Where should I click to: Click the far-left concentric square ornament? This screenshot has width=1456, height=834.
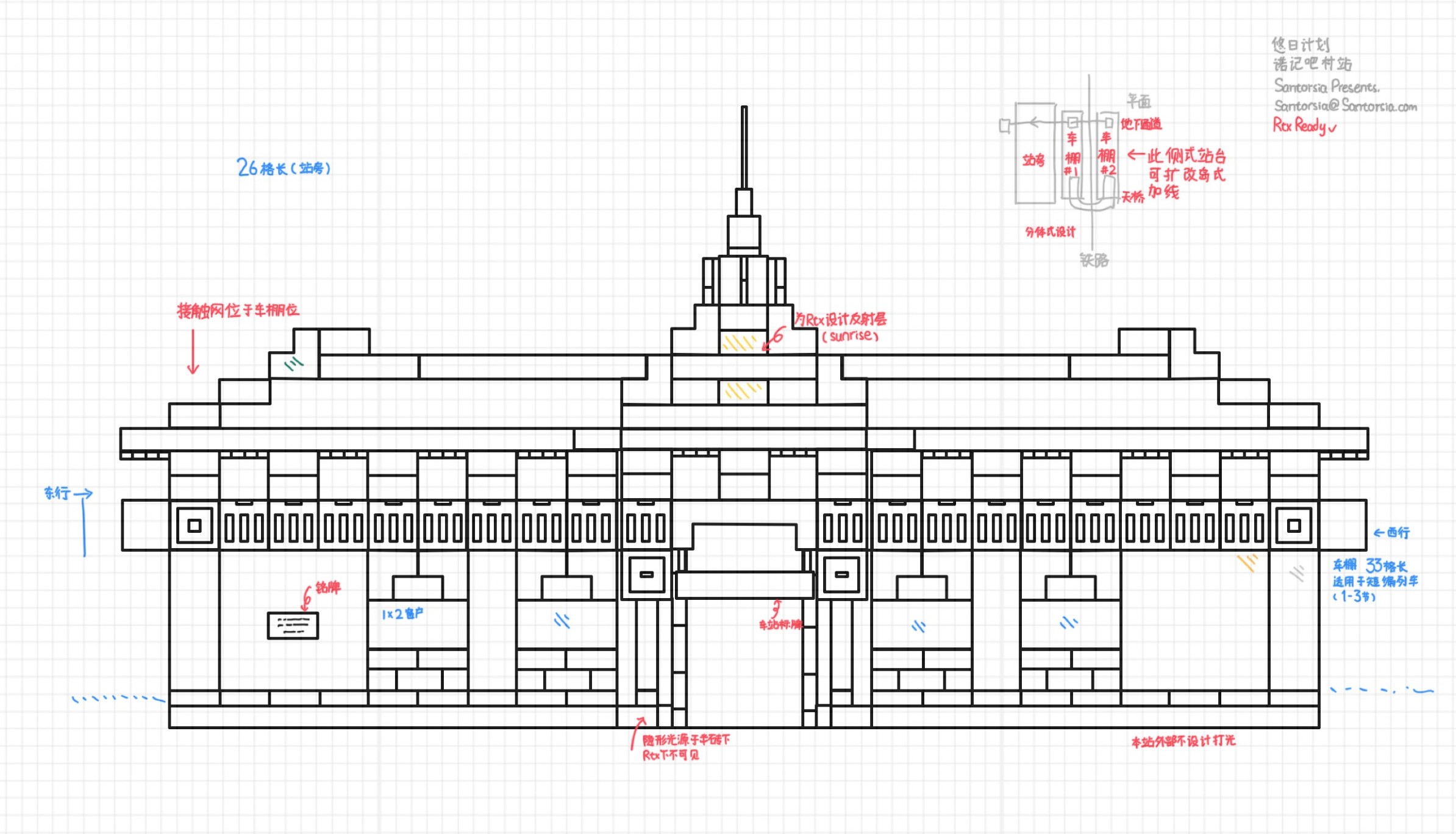click(194, 526)
